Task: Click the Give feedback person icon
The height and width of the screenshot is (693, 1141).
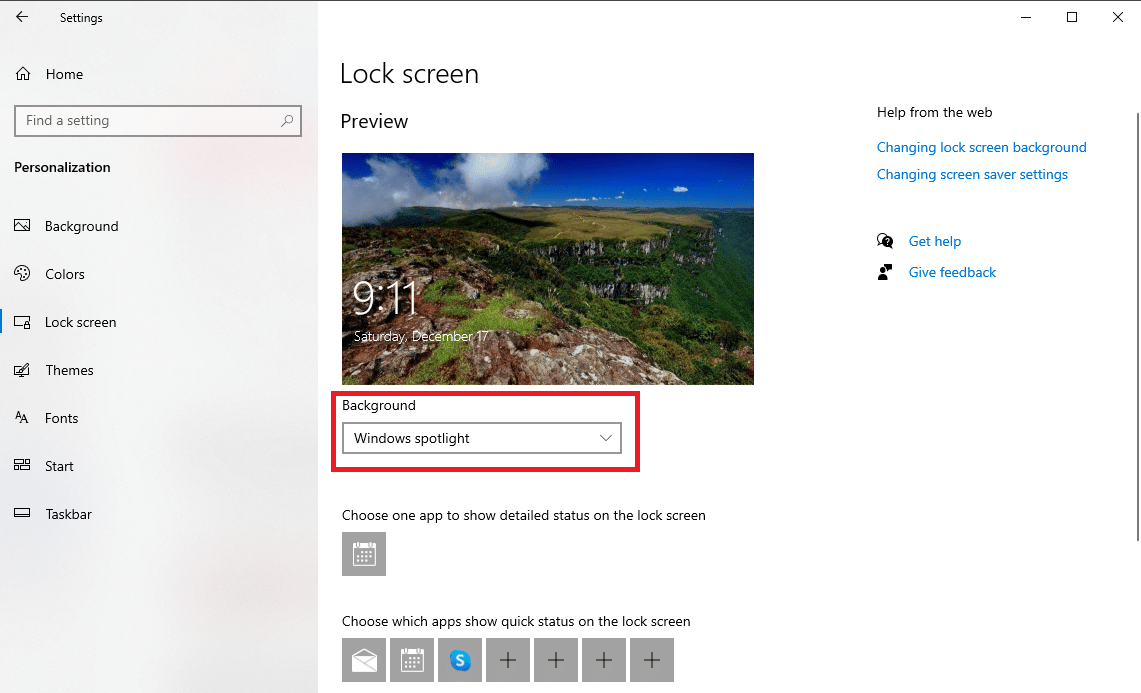Action: (x=885, y=272)
